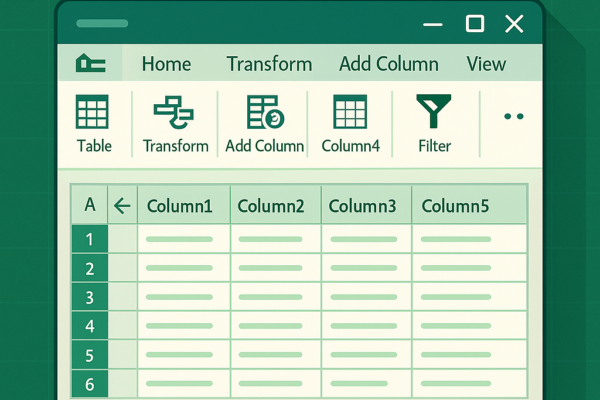The image size is (600, 400).
Task: Select the Column1 header
Action: 184,205
